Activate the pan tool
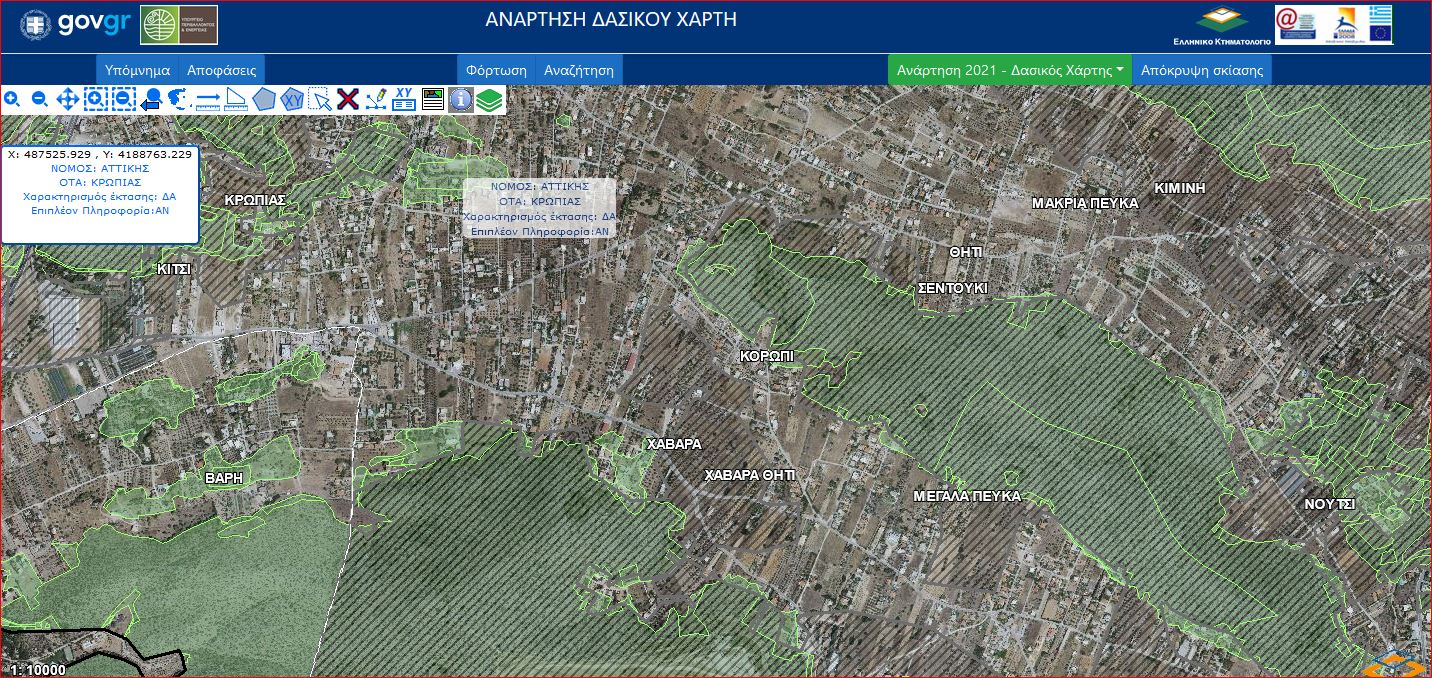Image resolution: width=1432 pixels, height=678 pixels. click(67, 99)
